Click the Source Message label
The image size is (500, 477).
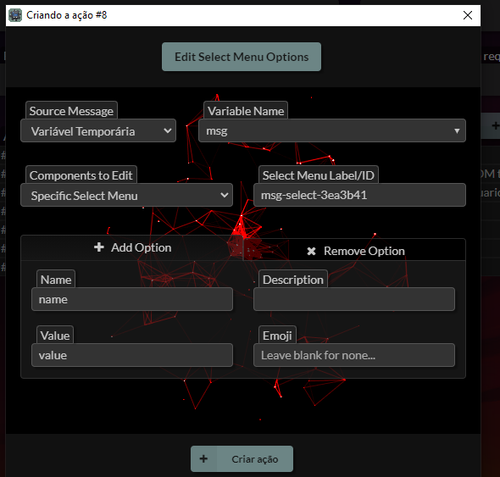pos(71,111)
